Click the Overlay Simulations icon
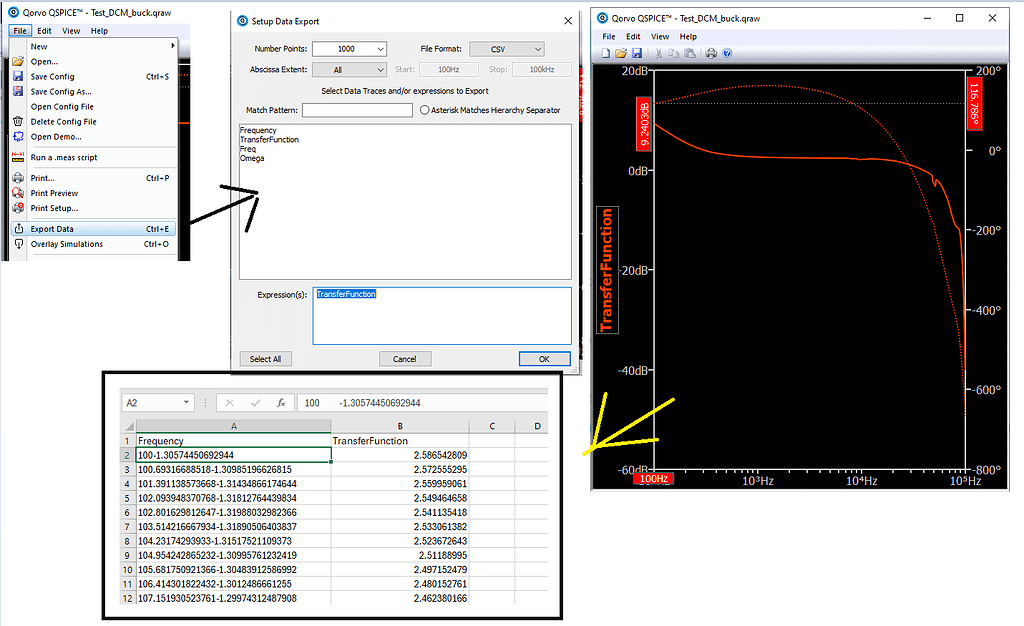The image size is (1024, 626). tap(18, 243)
